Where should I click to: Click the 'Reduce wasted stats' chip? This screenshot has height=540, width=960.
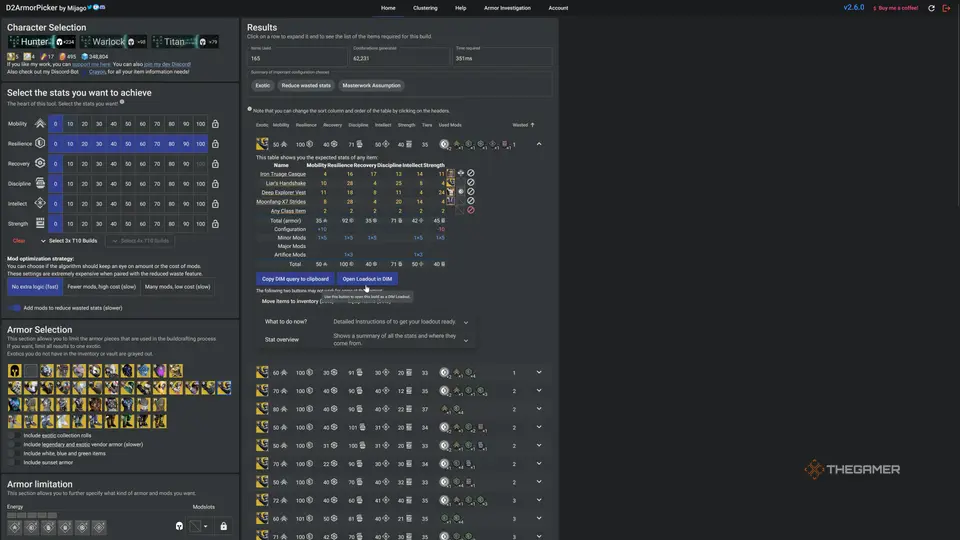[306, 86]
